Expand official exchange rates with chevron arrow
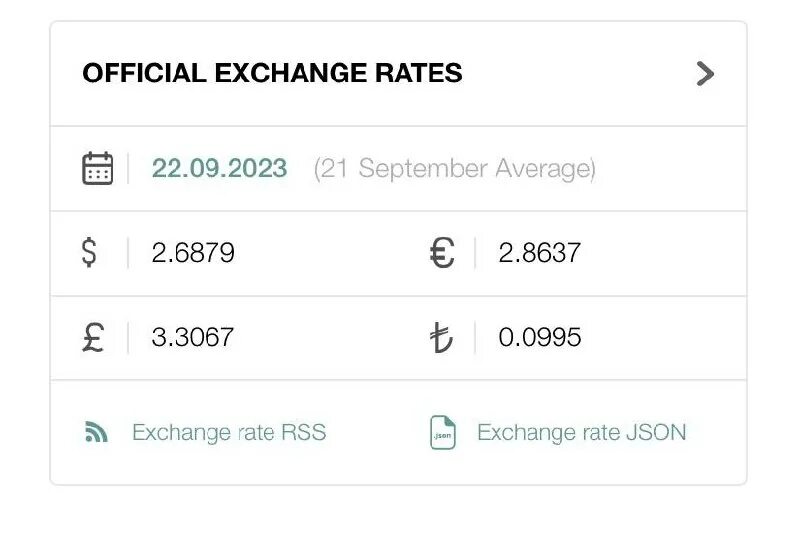 click(705, 74)
